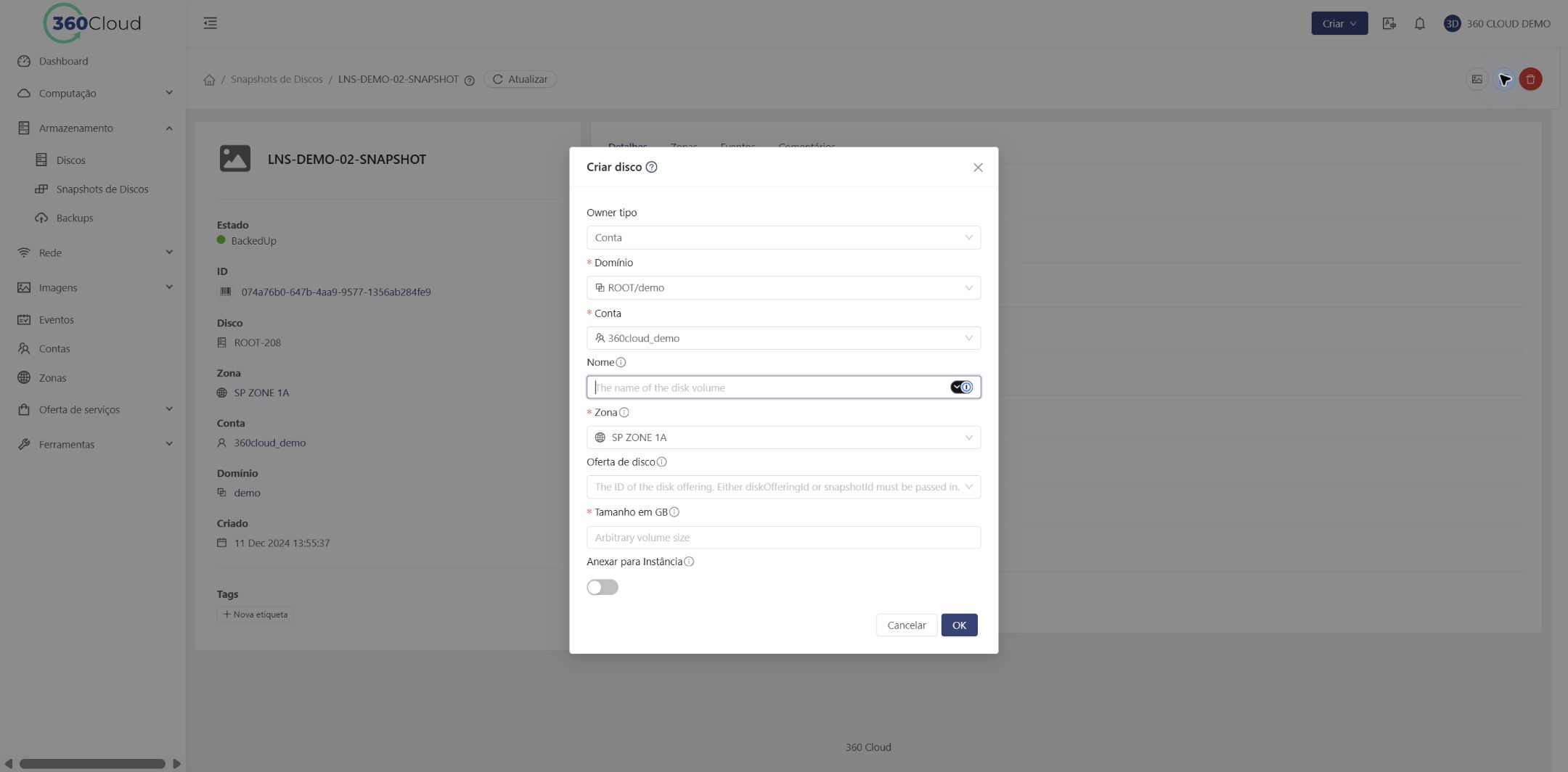Click info icon next to Oferta de disco
The width and height of the screenshot is (1568, 772).
(661, 462)
